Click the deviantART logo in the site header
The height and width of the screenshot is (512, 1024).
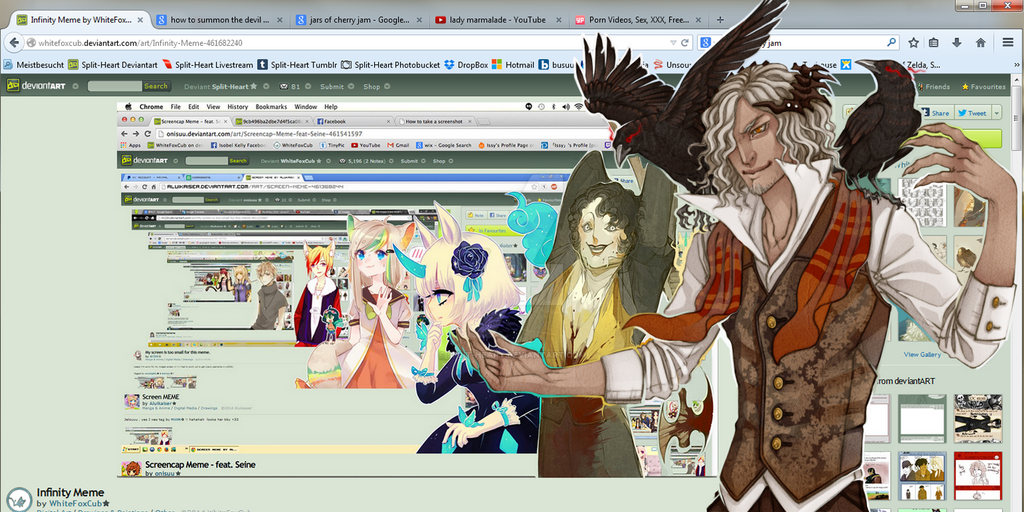37,86
